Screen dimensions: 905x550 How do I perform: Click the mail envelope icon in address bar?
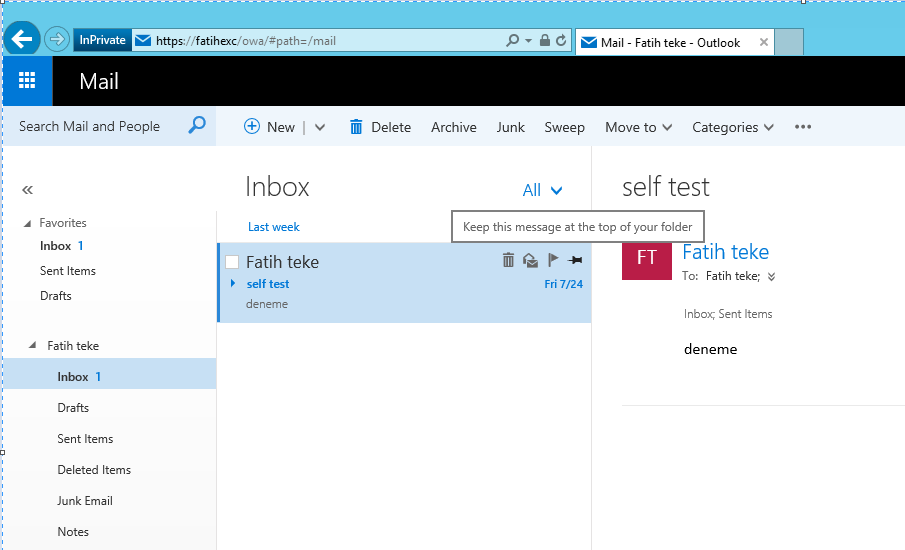point(143,40)
